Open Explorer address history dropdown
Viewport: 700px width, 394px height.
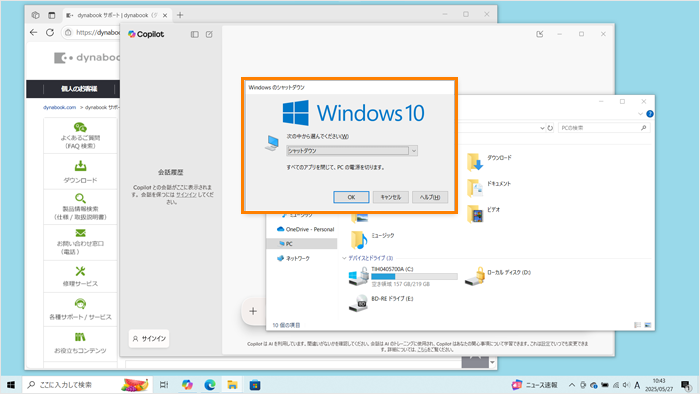[x=542, y=128]
